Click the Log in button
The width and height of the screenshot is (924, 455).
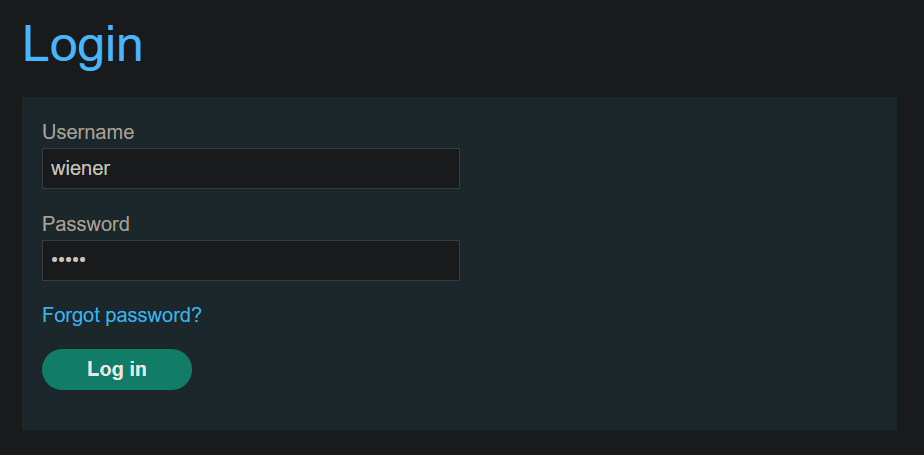[x=117, y=369]
